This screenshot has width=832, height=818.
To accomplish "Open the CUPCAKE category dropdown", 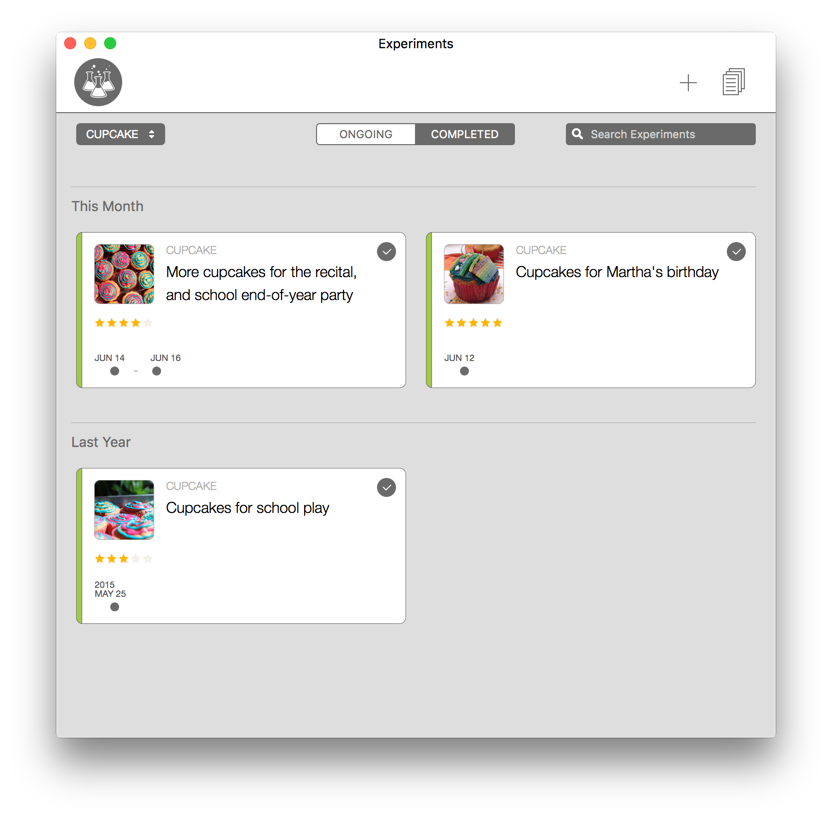I will click(120, 134).
